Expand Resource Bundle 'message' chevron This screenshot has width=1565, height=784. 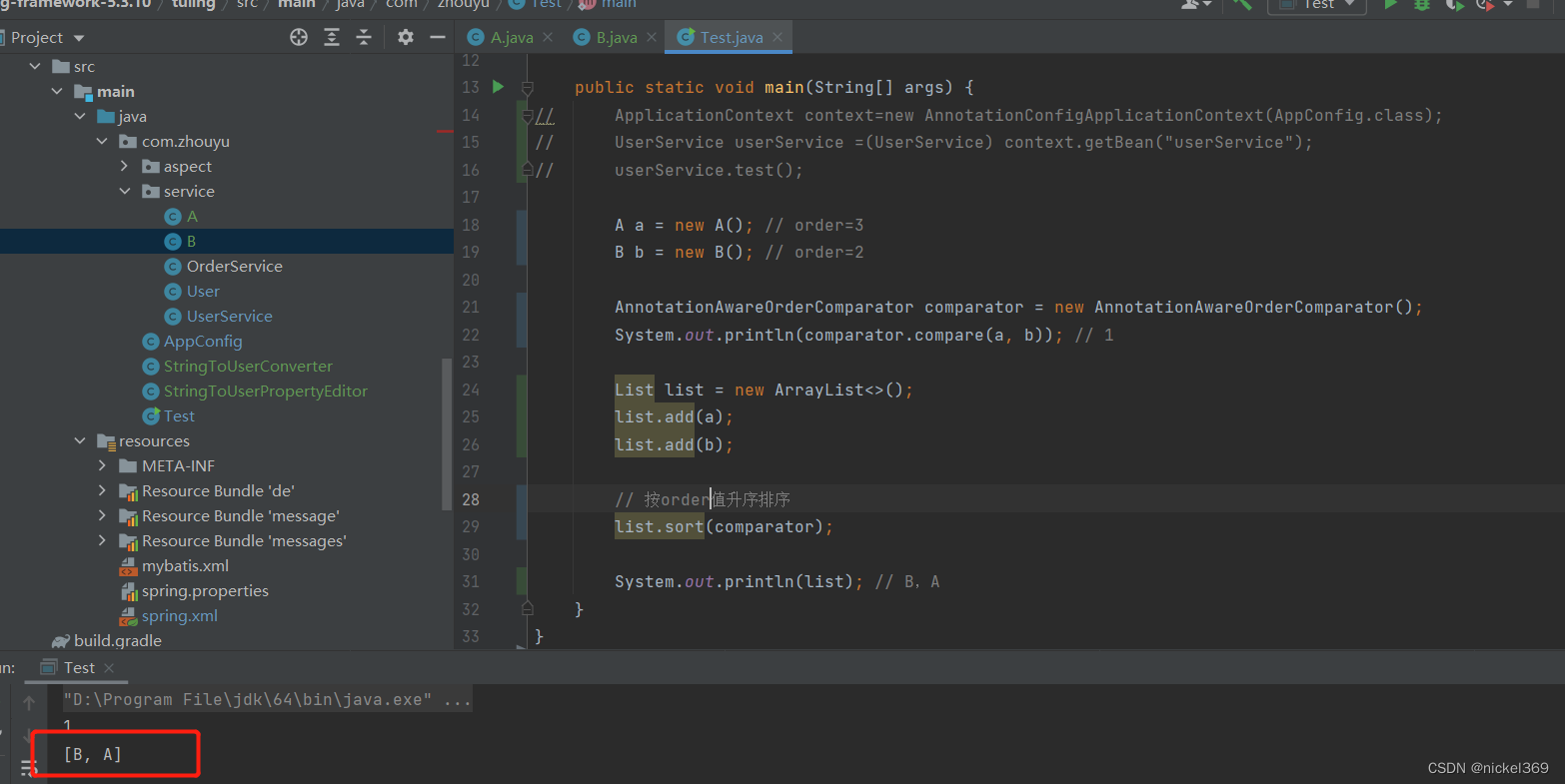pyautogui.click(x=102, y=516)
